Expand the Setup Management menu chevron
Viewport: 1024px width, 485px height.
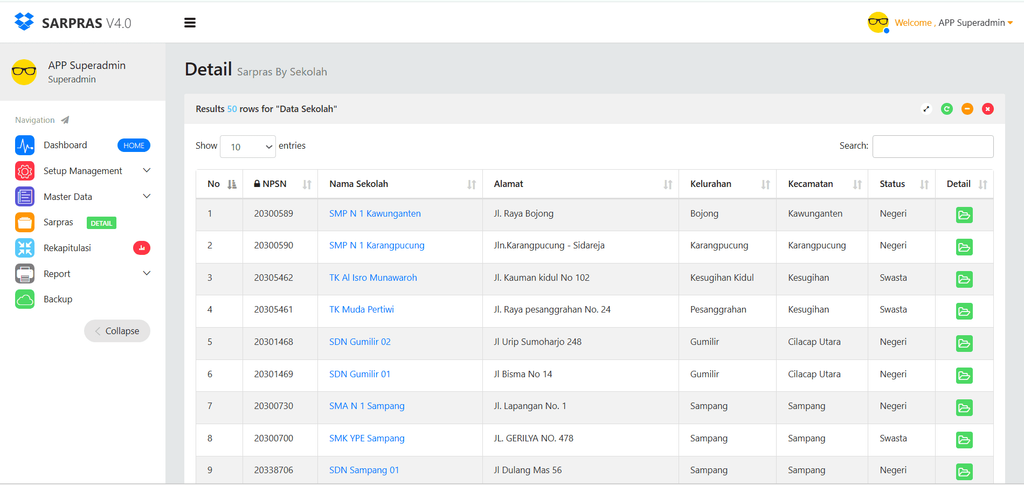tap(146, 170)
